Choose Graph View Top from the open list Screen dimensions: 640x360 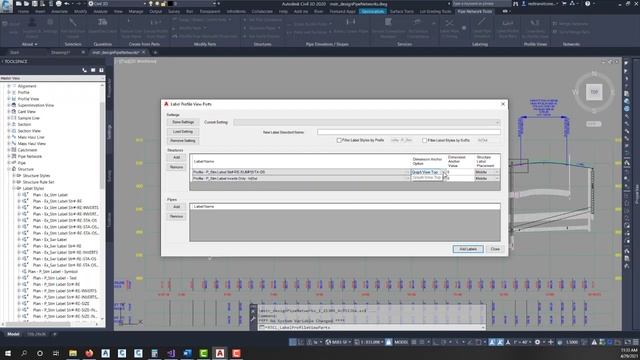[427, 178]
